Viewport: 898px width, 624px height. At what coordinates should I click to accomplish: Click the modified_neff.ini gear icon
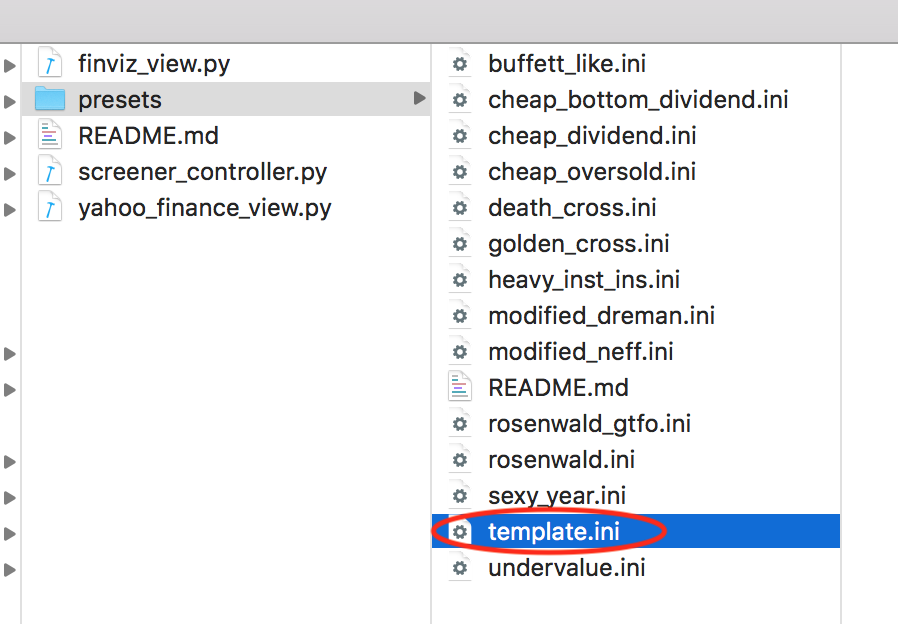459,352
